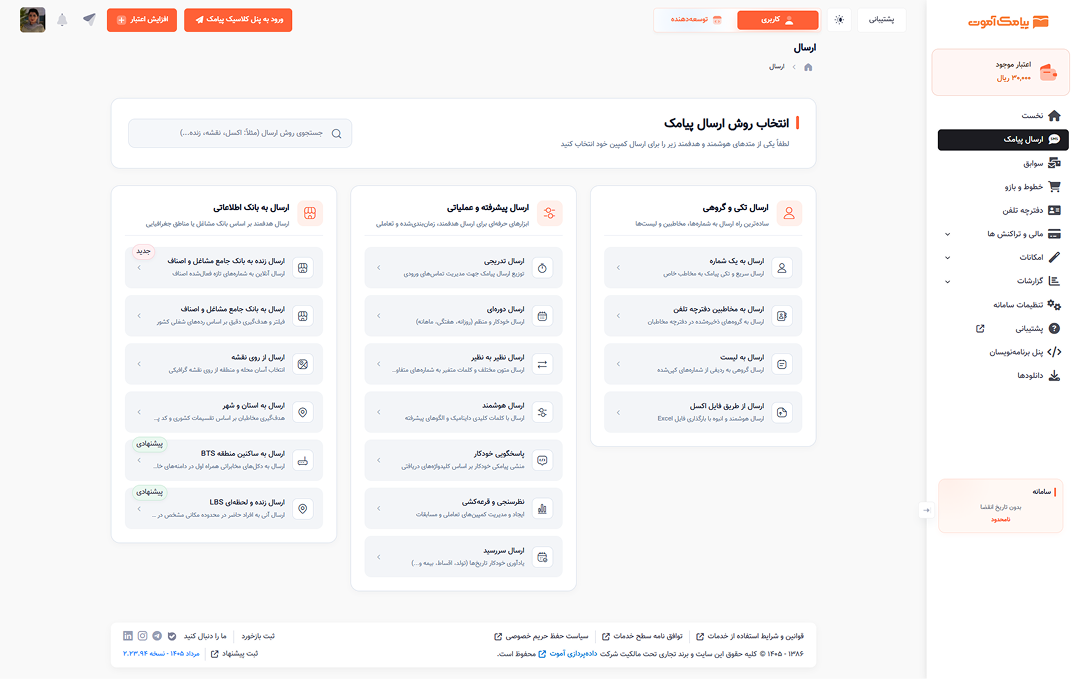Open ارسال به یک شماره card
The height and width of the screenshot is (679, 1075).
(x=703, y=267)
